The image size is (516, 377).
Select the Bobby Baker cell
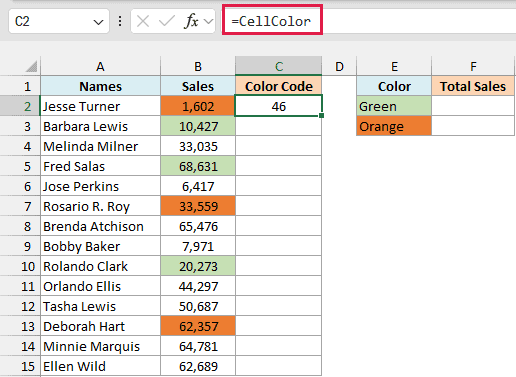101,246
